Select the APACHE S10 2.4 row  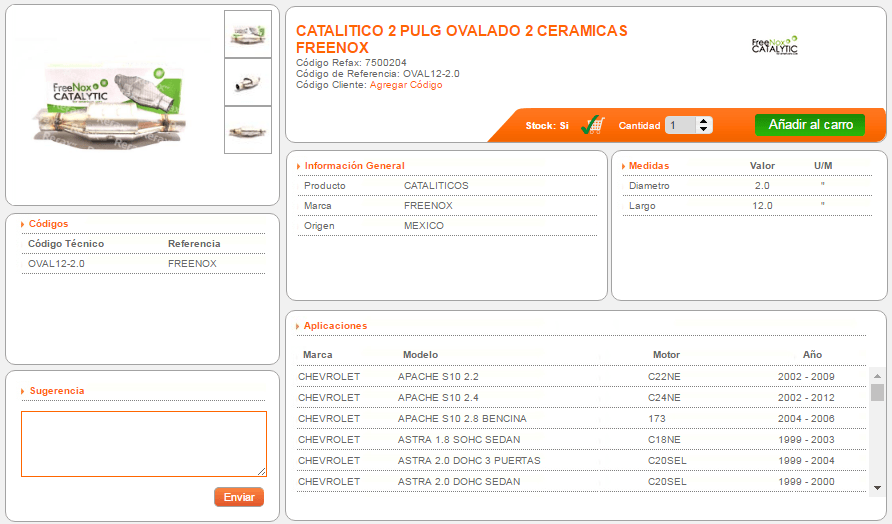tap(581, 398)
